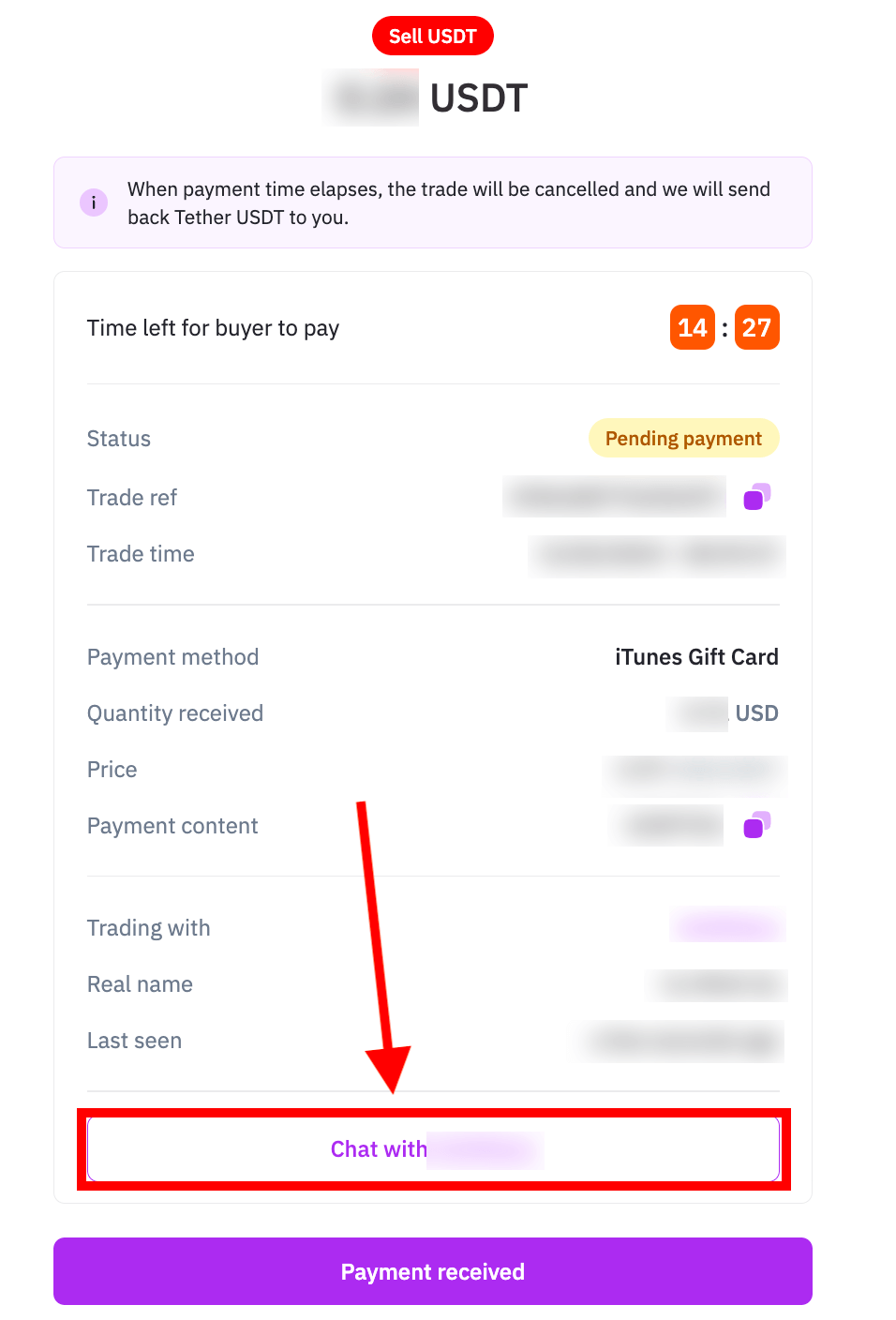
Task: Click the iTunes Gift Card payment method
Action: coord(696,657)
